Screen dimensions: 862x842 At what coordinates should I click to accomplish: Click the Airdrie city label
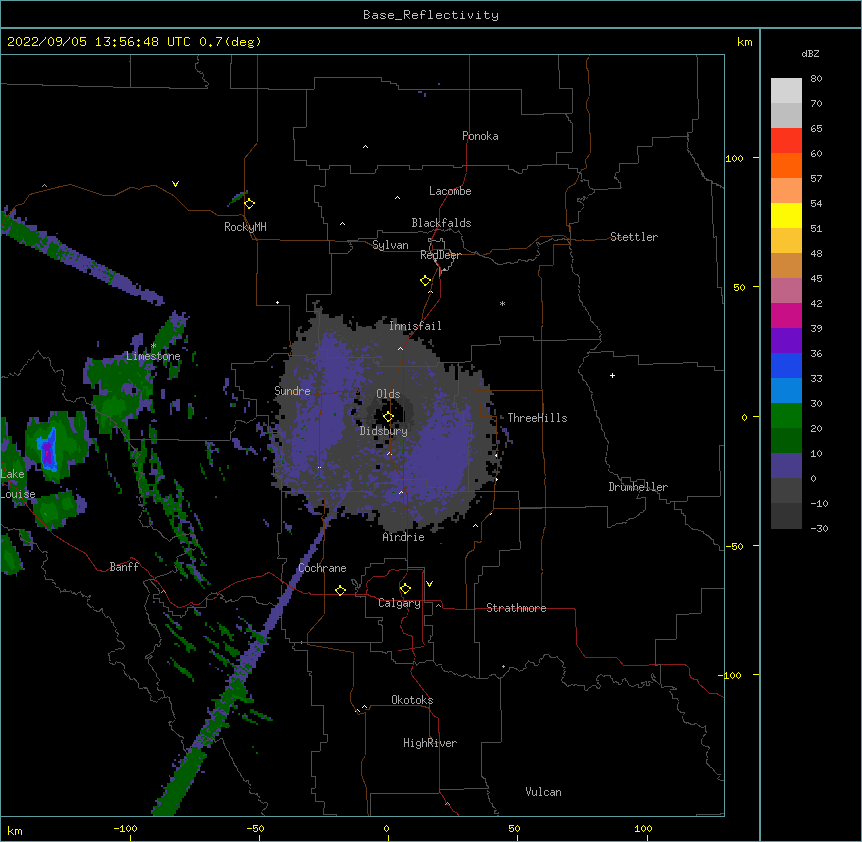coord(403,537)
